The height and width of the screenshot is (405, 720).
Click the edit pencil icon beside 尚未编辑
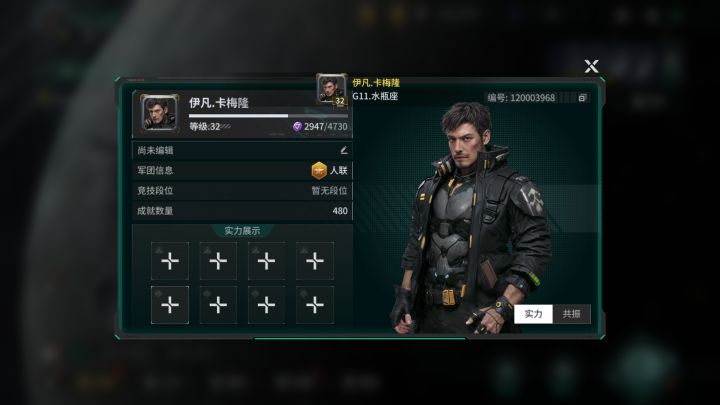point(343,150)
